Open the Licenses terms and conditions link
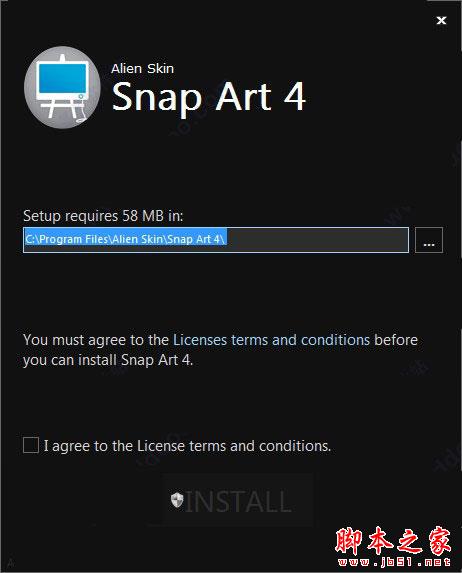This screenshot has height=573, width=462. (x=271, y=340)
